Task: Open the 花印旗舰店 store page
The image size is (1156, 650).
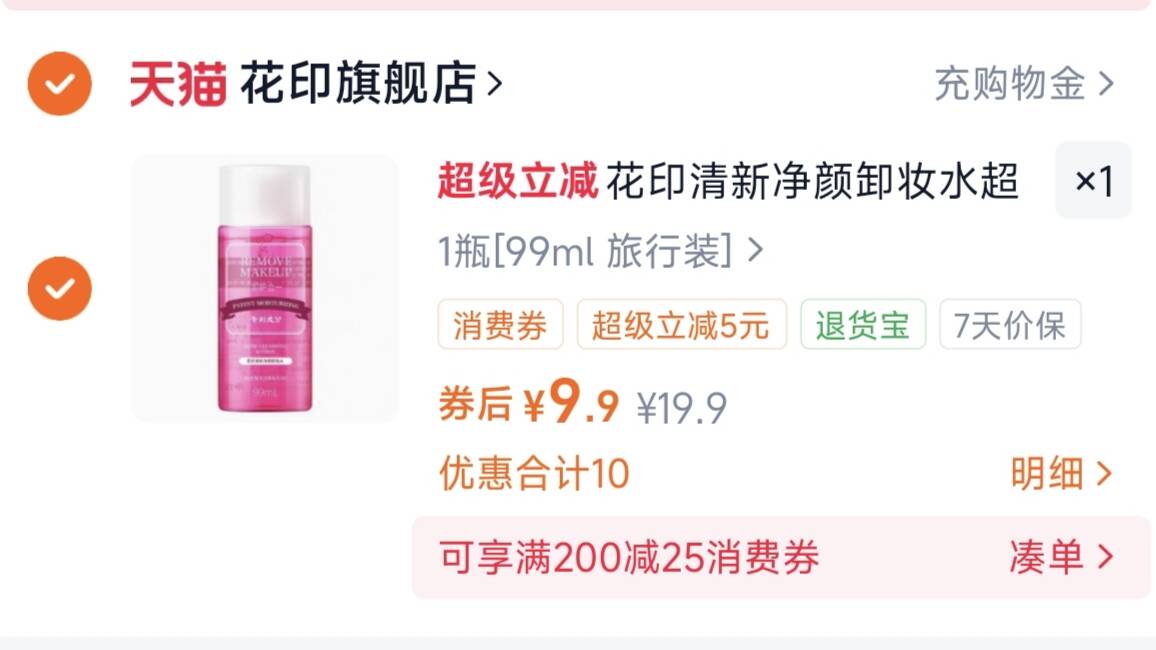Action: (x=358, y=83)
